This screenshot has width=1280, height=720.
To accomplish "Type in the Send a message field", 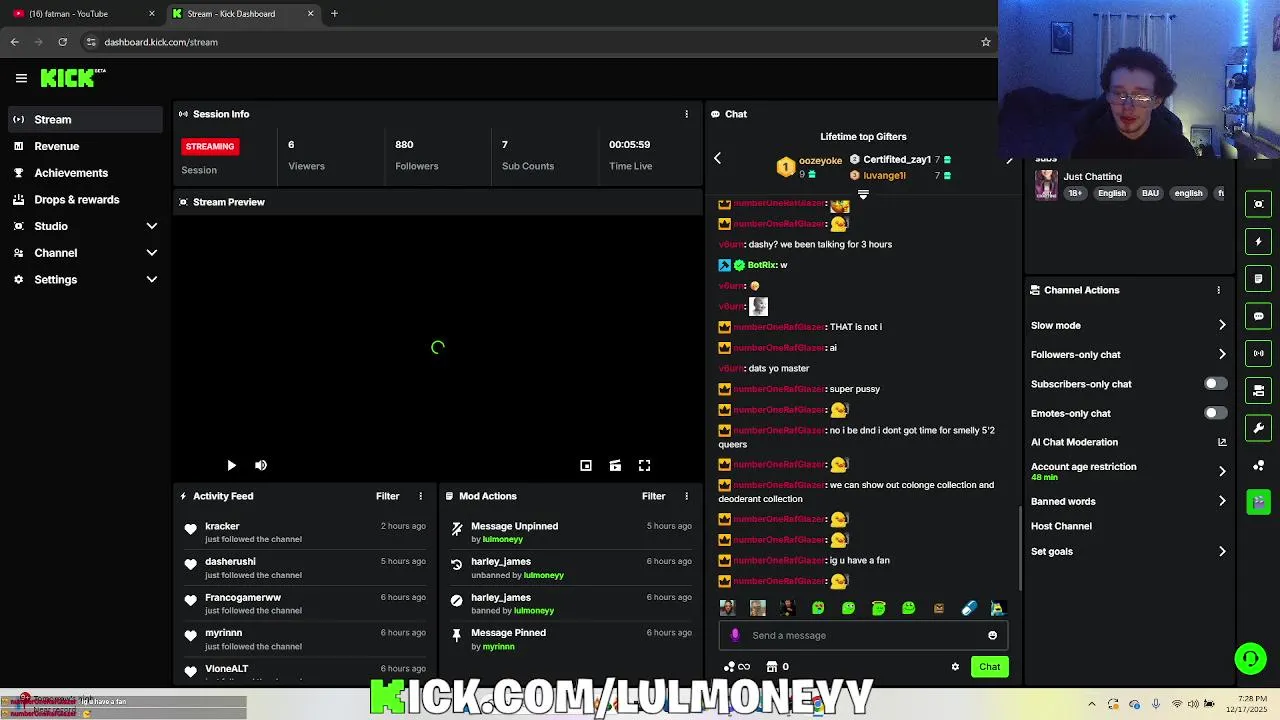I will pos(865,635).
